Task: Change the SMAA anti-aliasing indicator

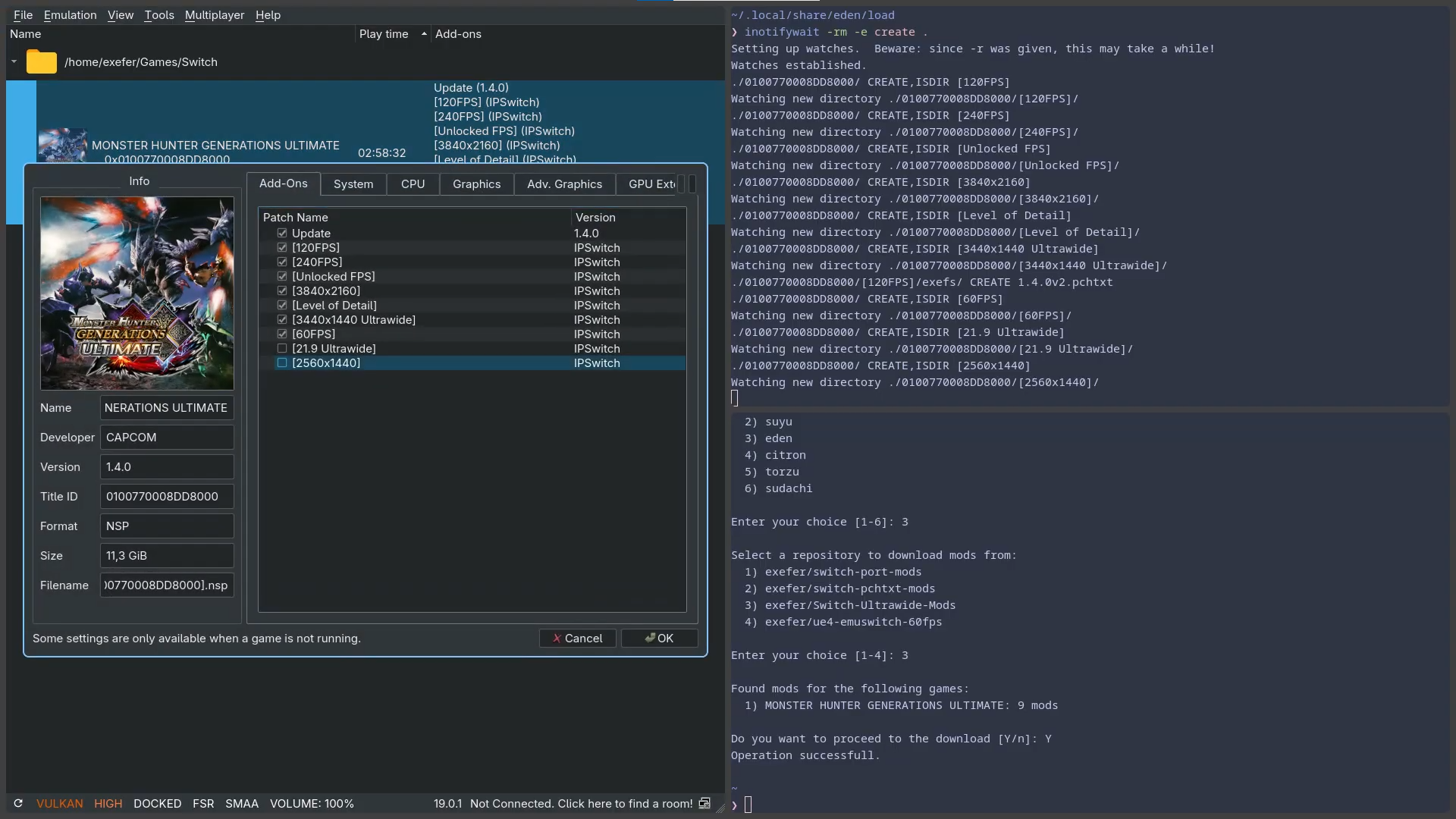Action: tap(241, 803)
